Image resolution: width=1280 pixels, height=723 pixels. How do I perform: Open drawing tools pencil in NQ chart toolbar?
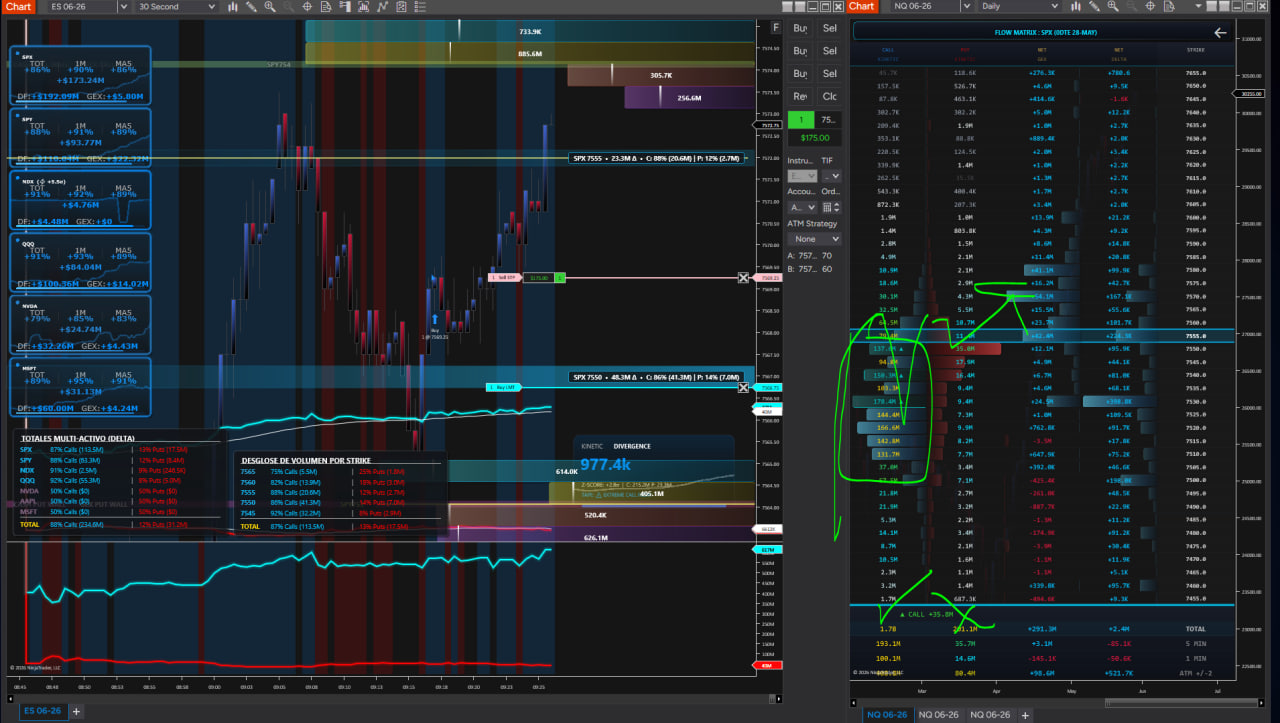click(1094, 7)
